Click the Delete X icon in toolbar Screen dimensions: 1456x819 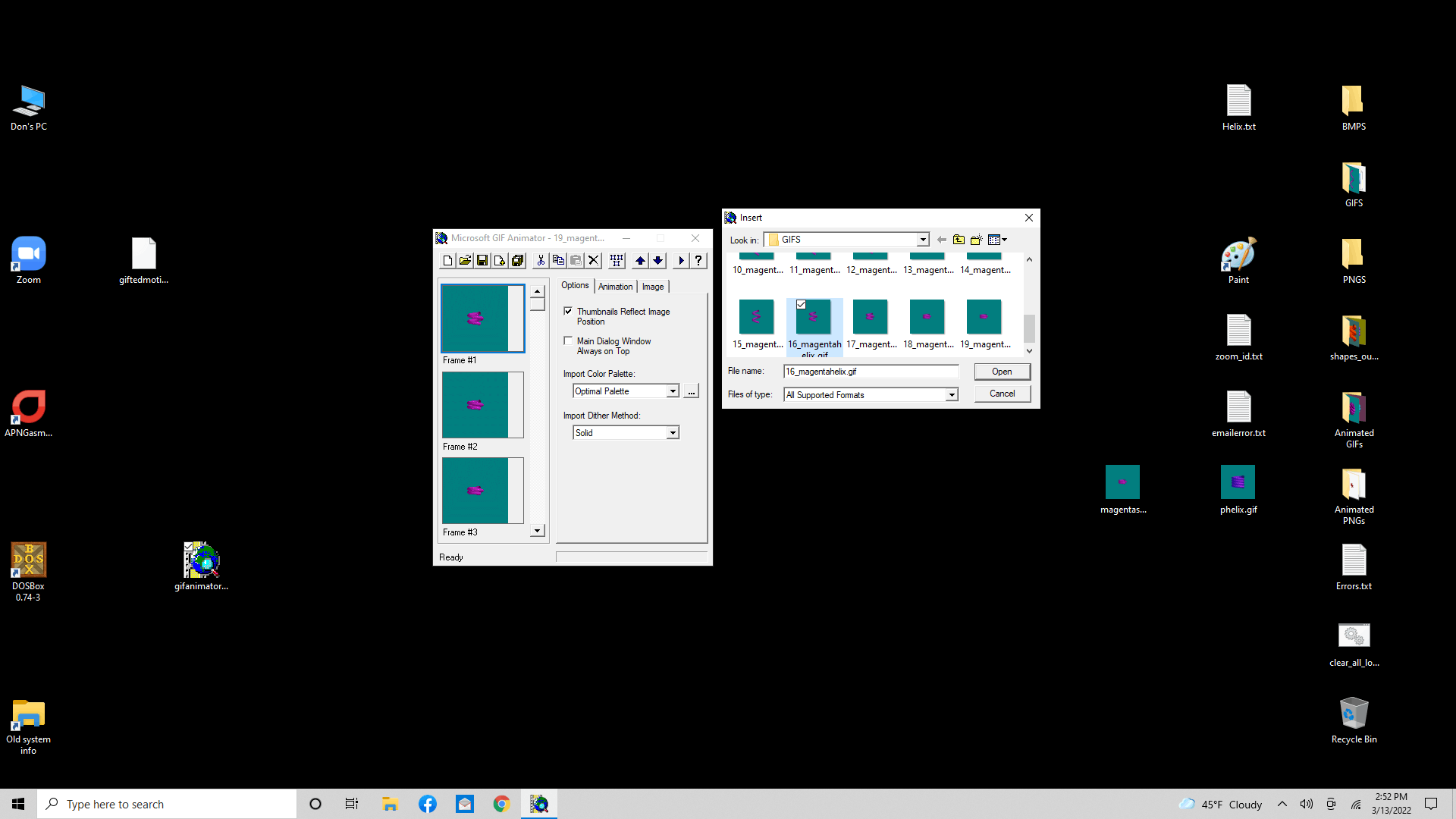pos(593,261)
